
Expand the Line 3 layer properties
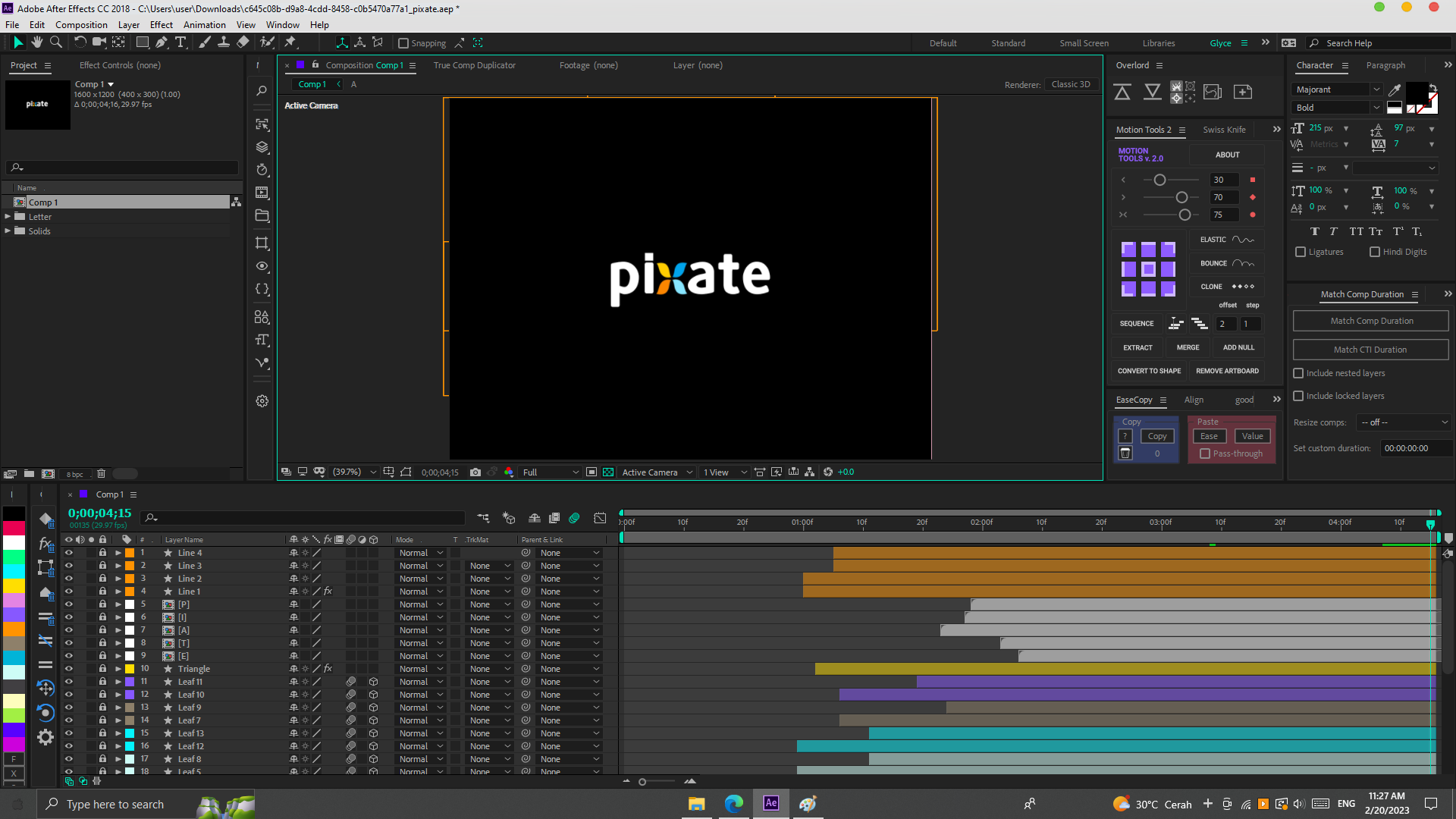coord(118,566)
